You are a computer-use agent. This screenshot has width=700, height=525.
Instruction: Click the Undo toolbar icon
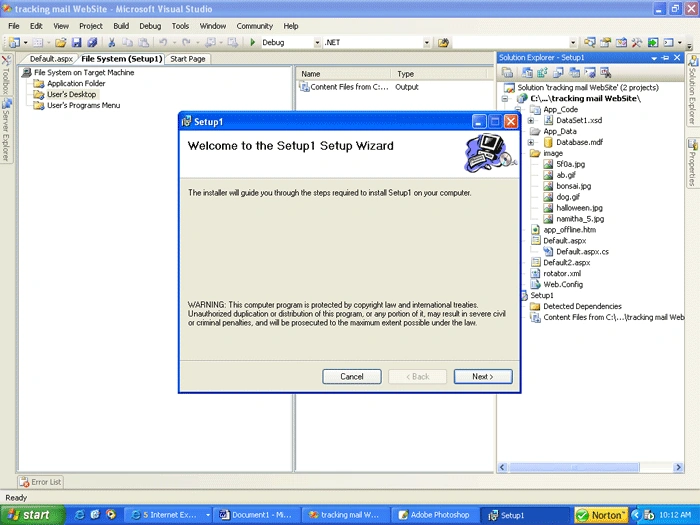tap(163, 42)
